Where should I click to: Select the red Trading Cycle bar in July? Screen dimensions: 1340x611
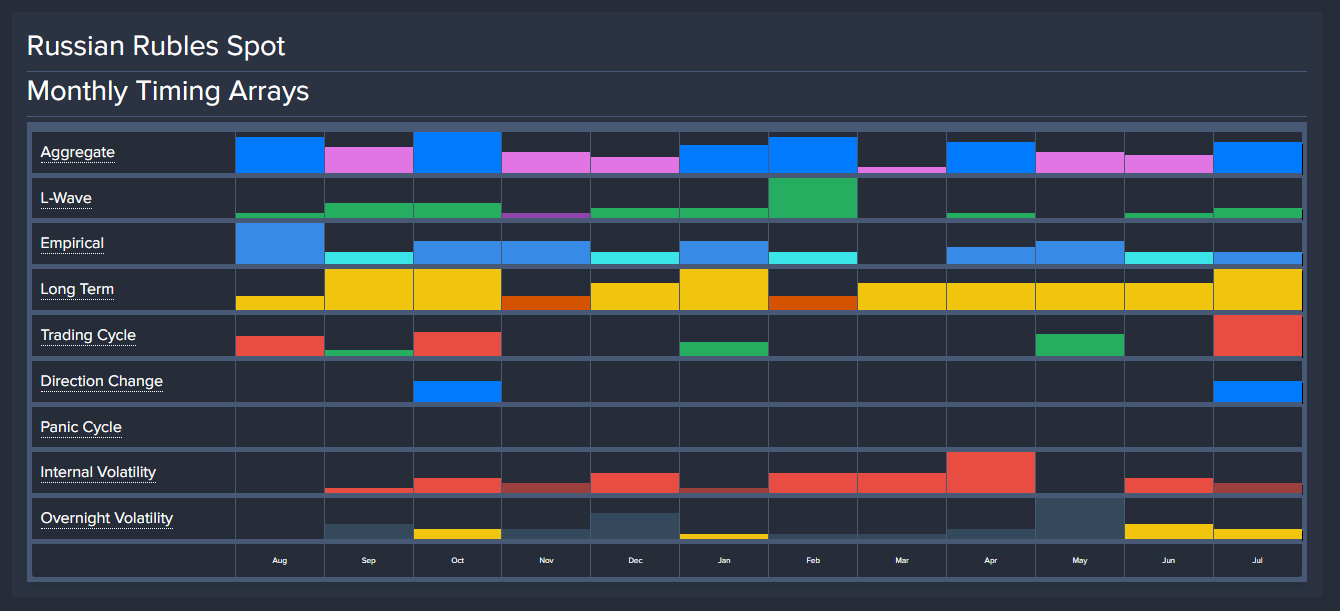[x=1257, y=336]
